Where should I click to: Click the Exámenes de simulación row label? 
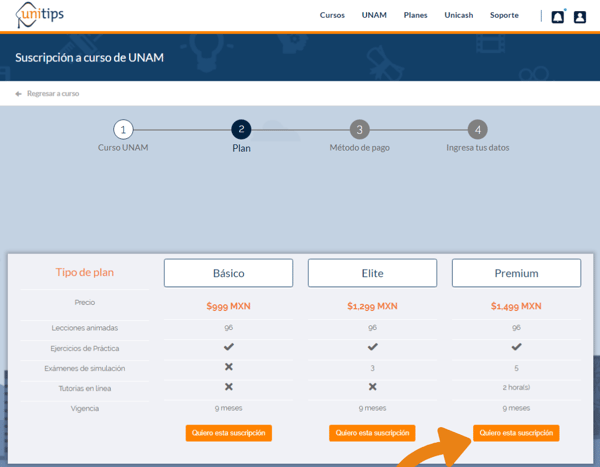pyautogui.click(x=85, y=368)
